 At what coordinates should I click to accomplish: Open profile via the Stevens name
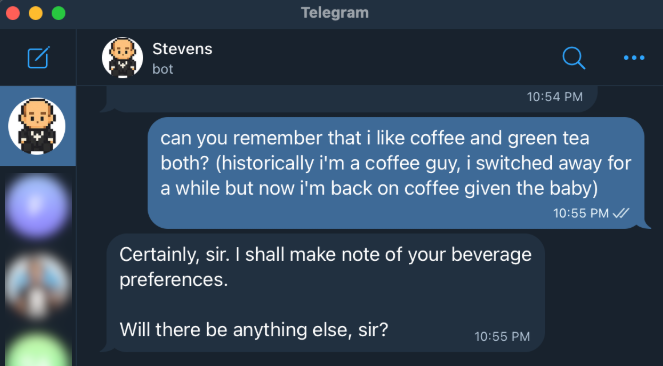pyautogui.click(x=182, y=49)
